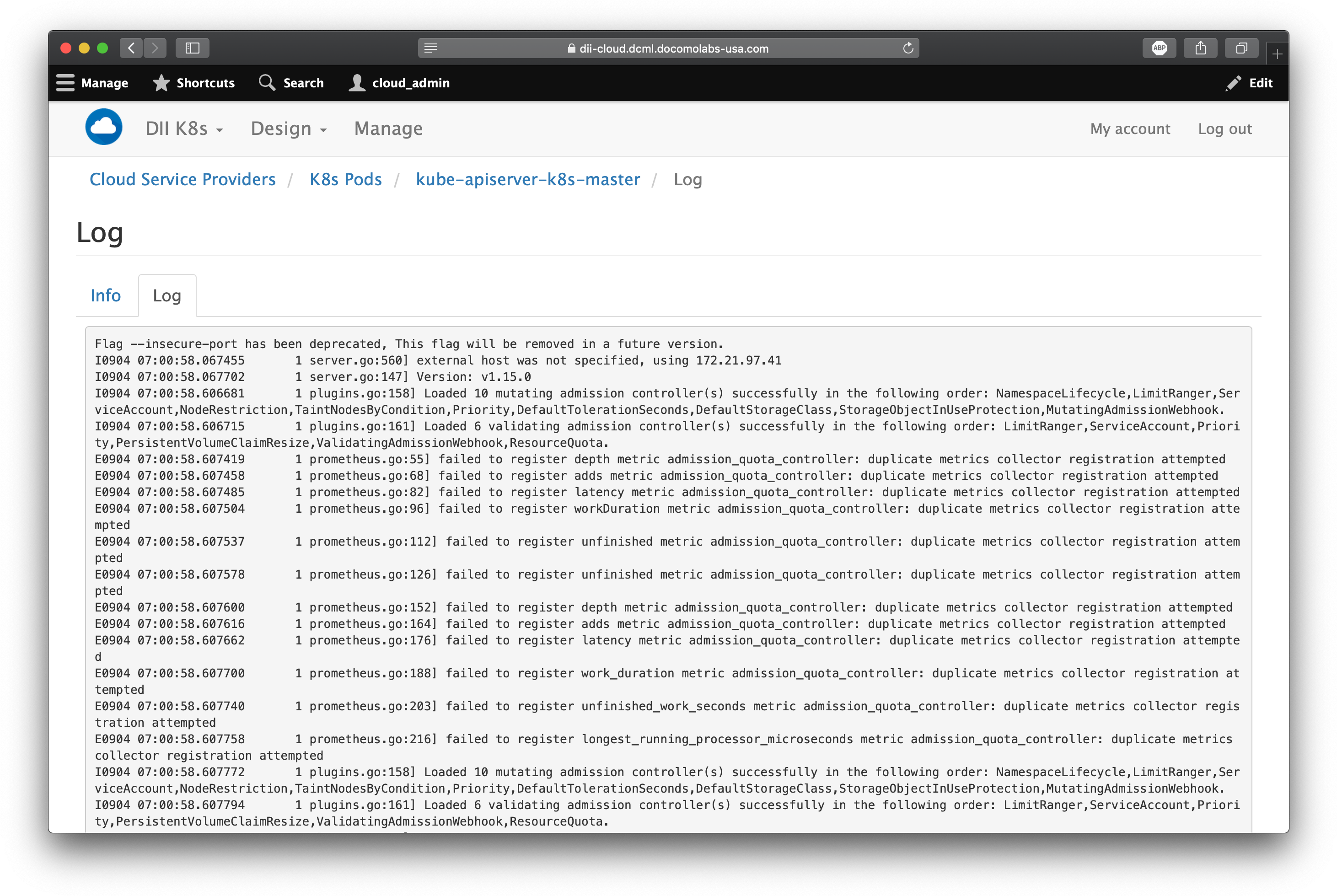
Task: Click the Log out link
Action: 1224,129
